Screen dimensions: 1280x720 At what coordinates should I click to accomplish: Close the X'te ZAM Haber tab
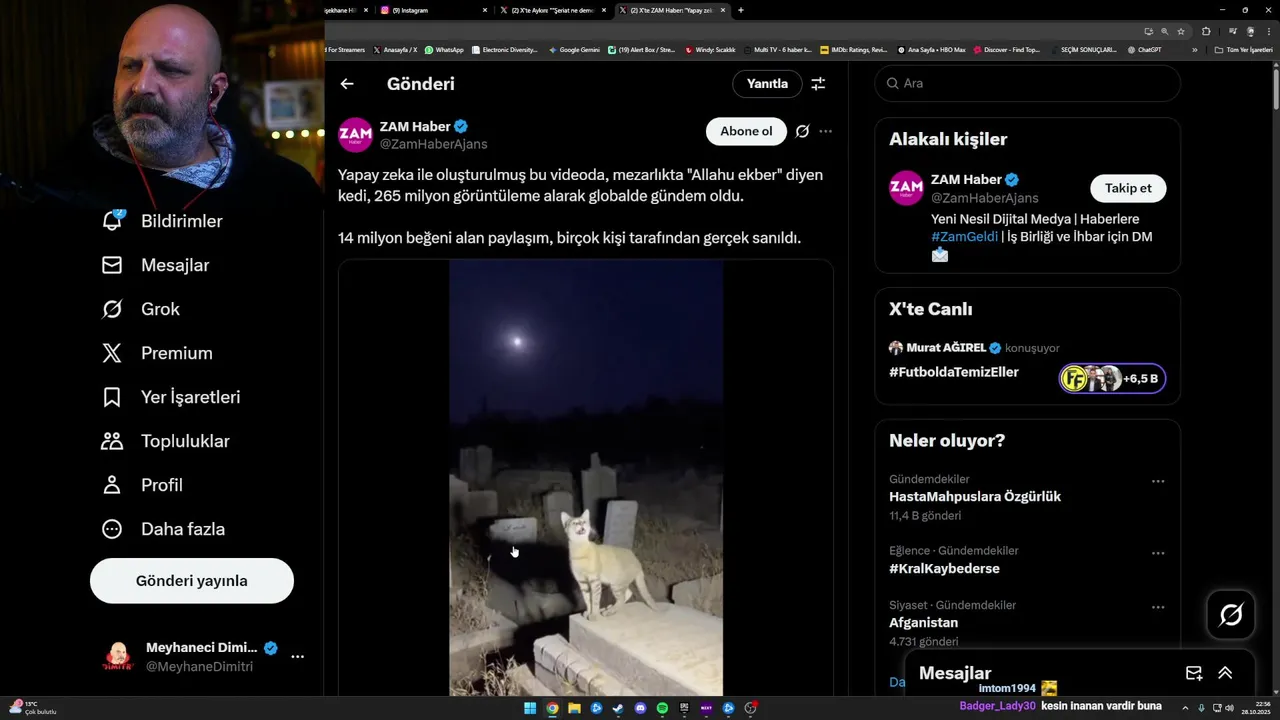click(722, 10)
